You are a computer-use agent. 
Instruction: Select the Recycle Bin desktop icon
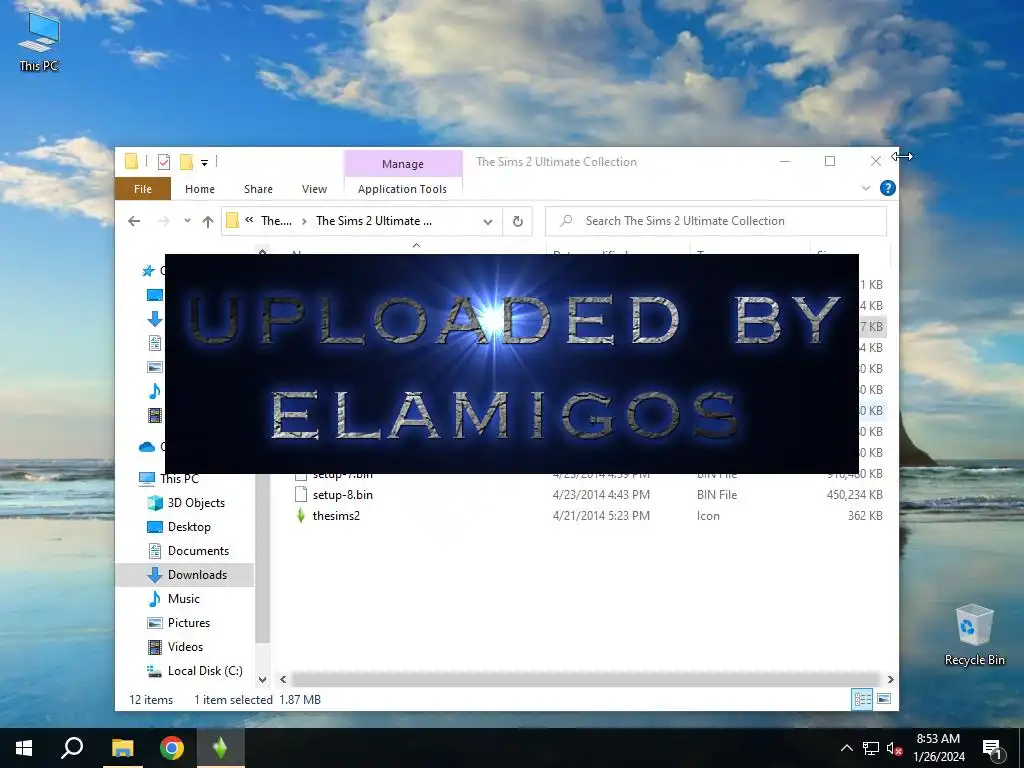coord(974,635)
